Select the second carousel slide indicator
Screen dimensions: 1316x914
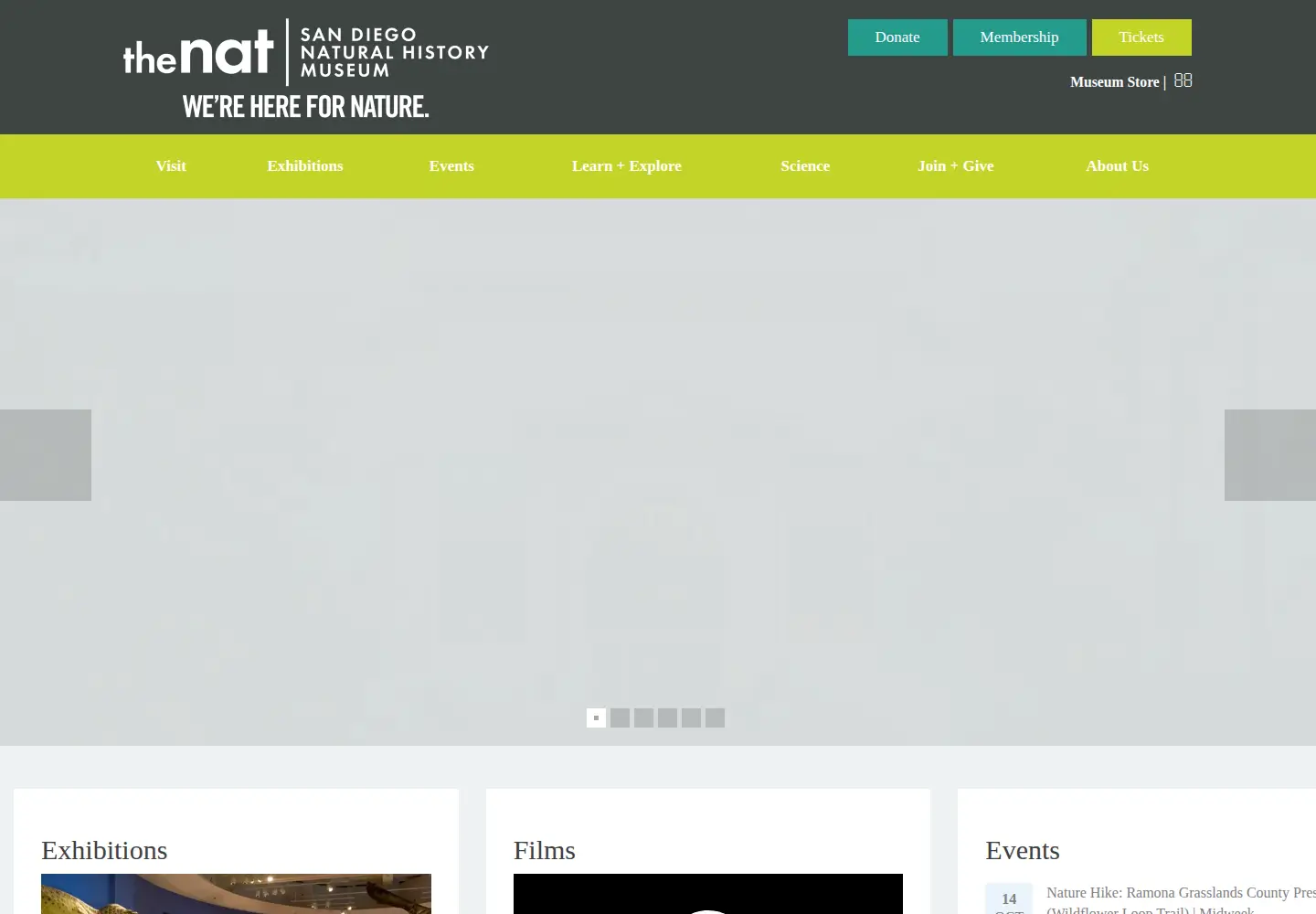[620, 717]
